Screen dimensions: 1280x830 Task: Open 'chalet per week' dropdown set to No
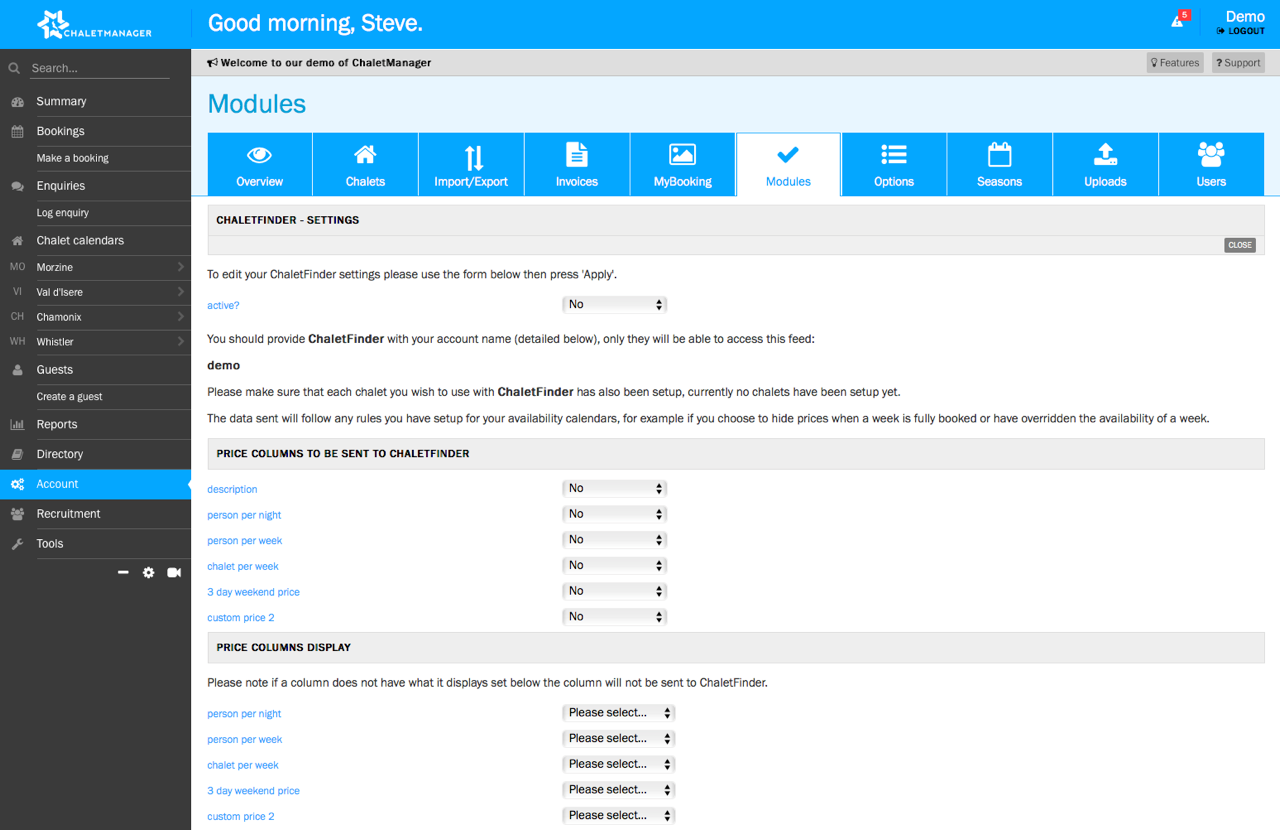point(614,566)
